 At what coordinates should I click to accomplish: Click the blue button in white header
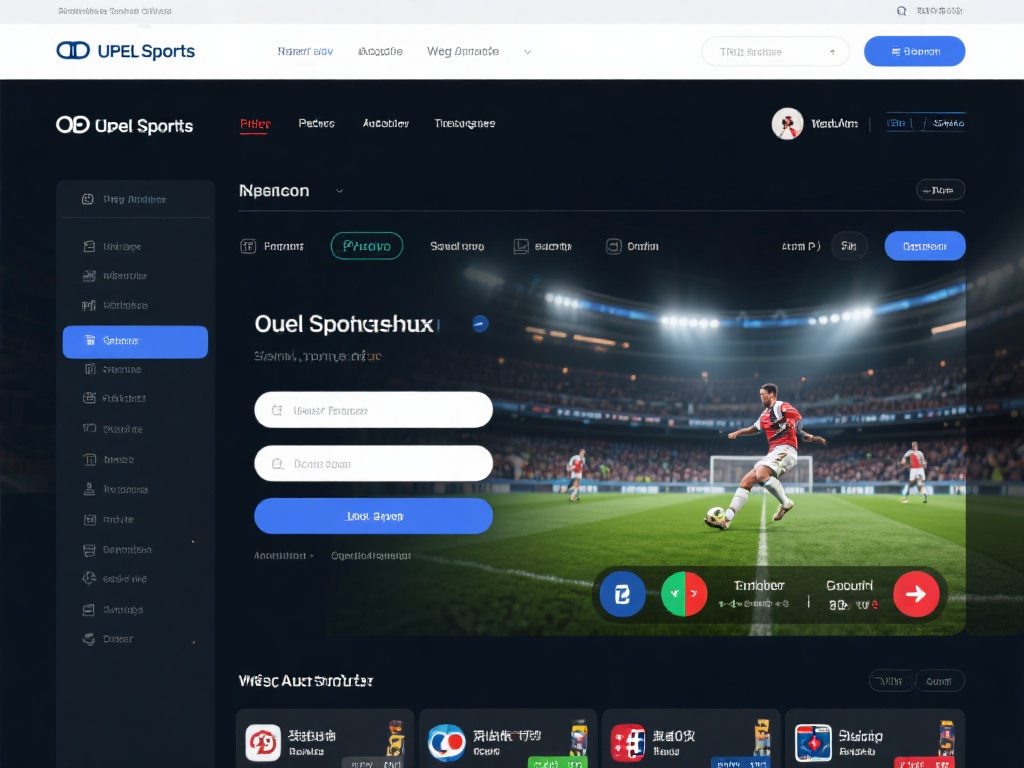click(914, 51)
